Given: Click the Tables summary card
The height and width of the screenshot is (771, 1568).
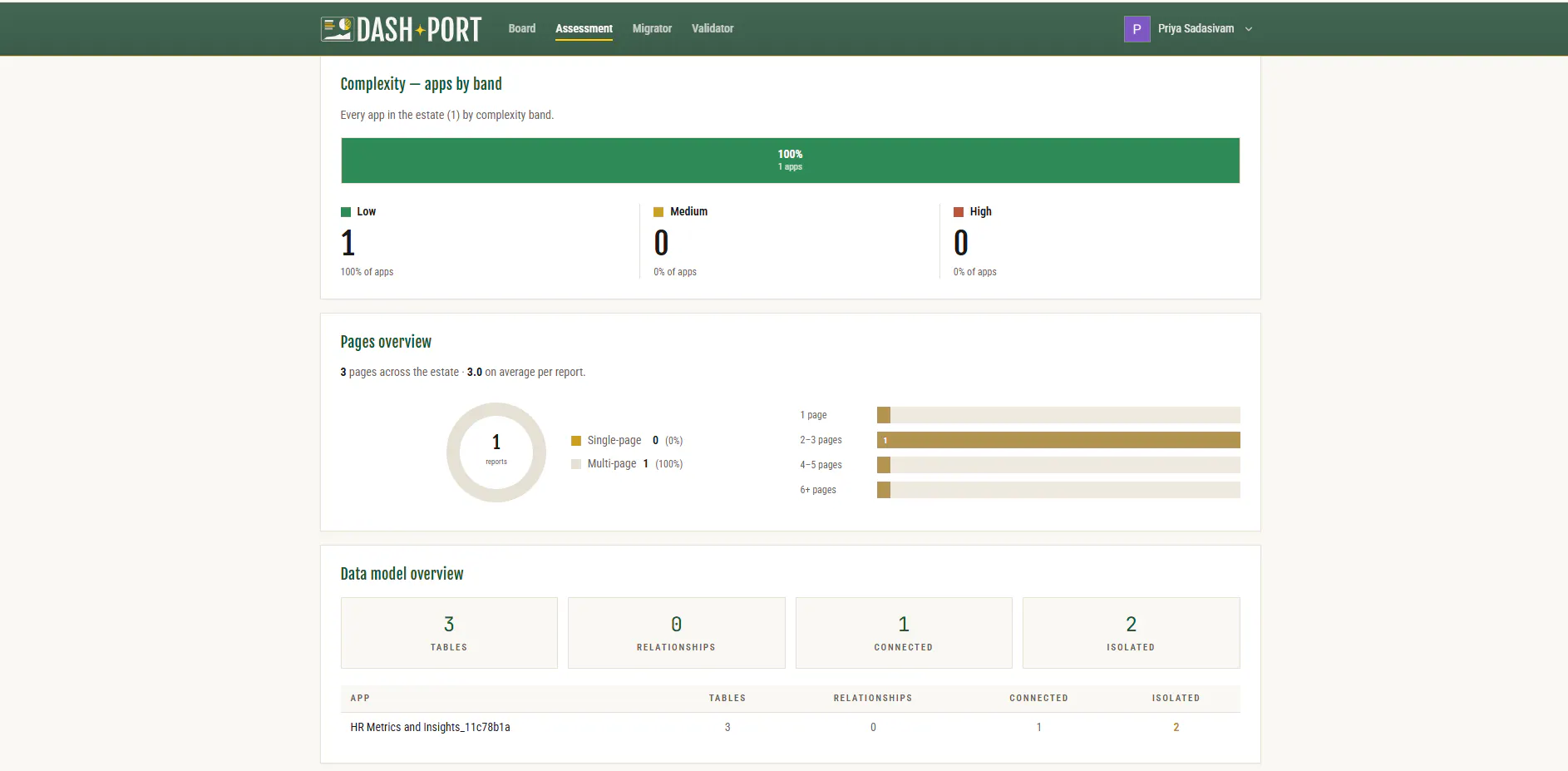Looking at the screenshot, I should (449, 633).
